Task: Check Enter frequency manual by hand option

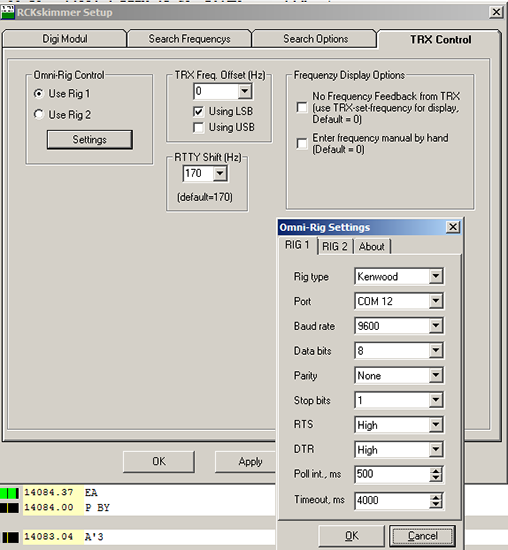Action: point(302,143)
